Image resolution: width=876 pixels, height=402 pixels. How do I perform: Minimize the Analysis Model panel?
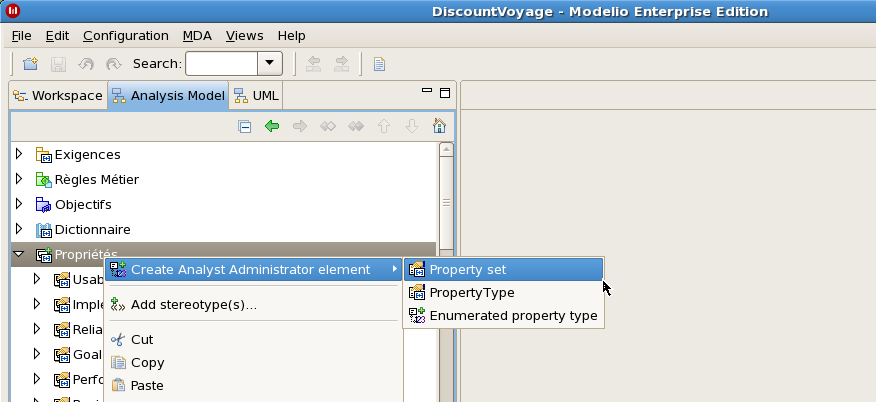(427, 90)
